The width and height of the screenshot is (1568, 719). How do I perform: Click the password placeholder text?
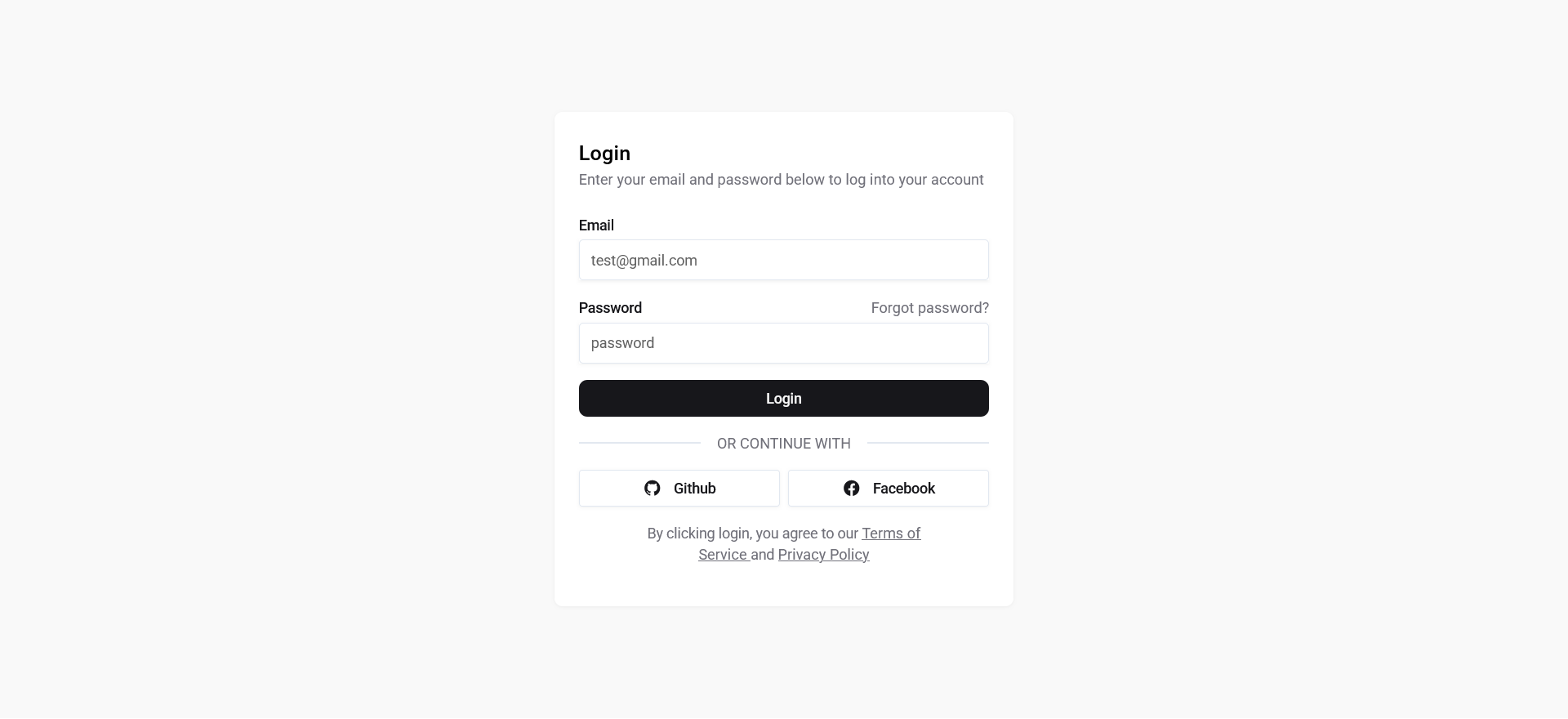point(622,343)
